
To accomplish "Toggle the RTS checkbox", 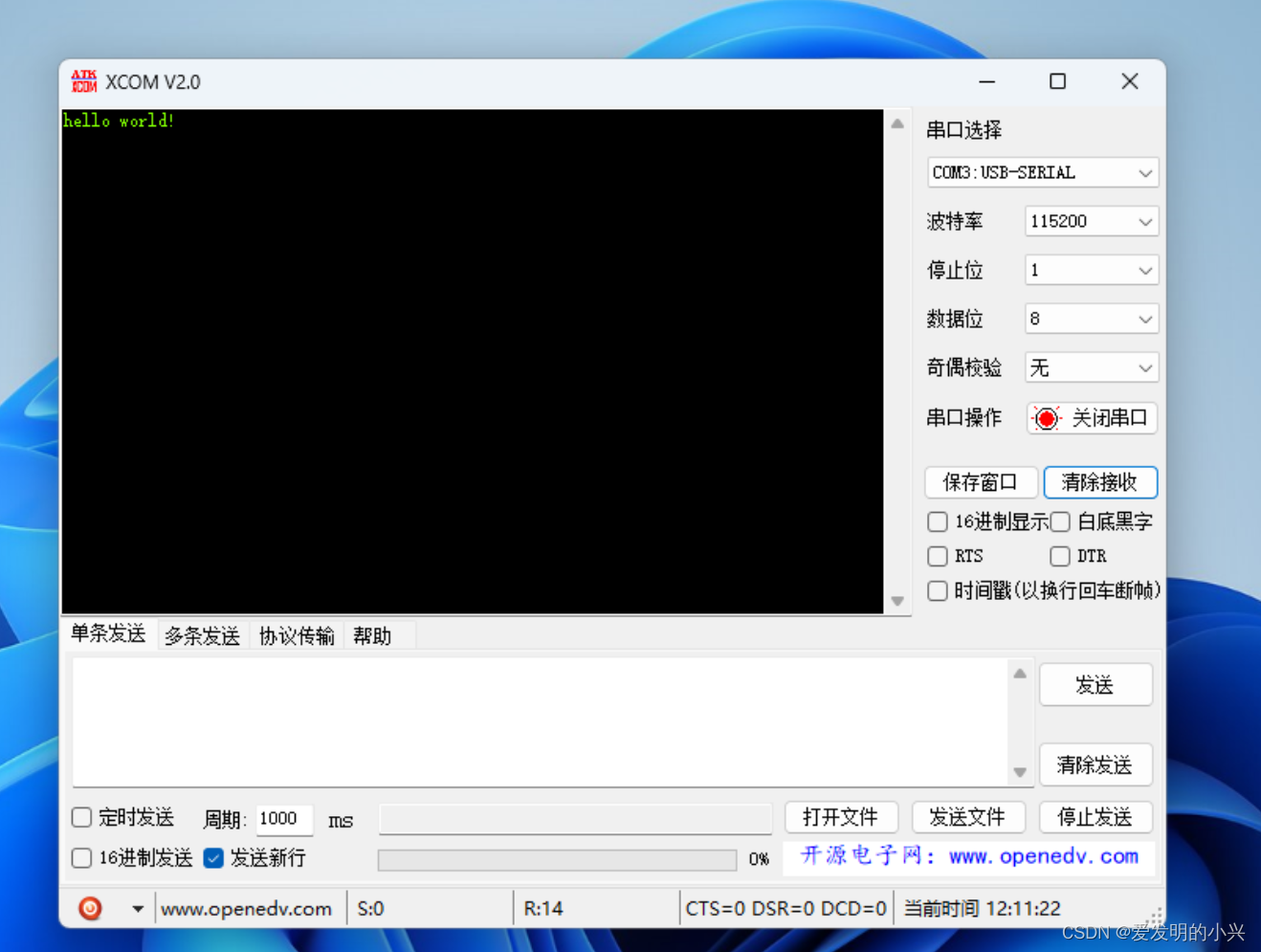I will [938, 556].
